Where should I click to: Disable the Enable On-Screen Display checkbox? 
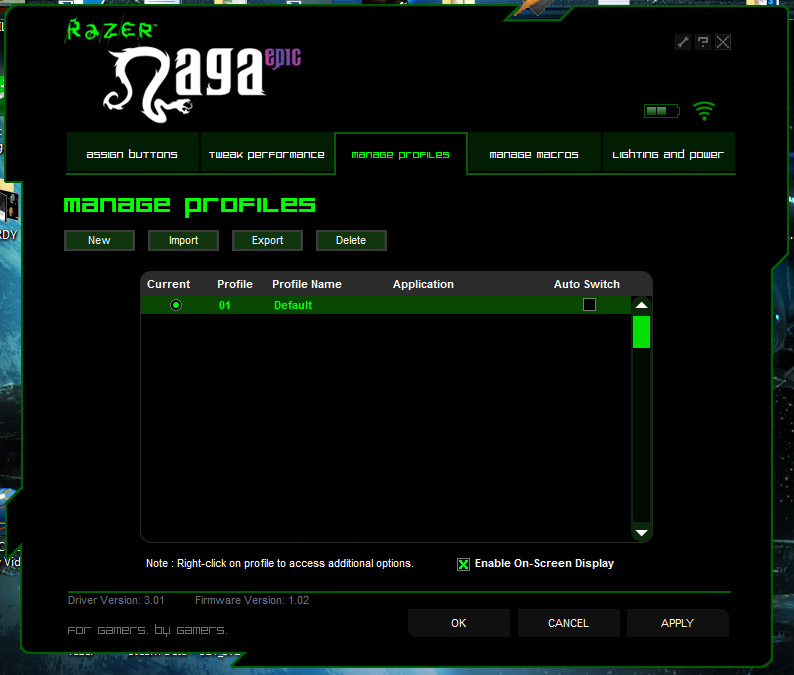coord(463,564)
